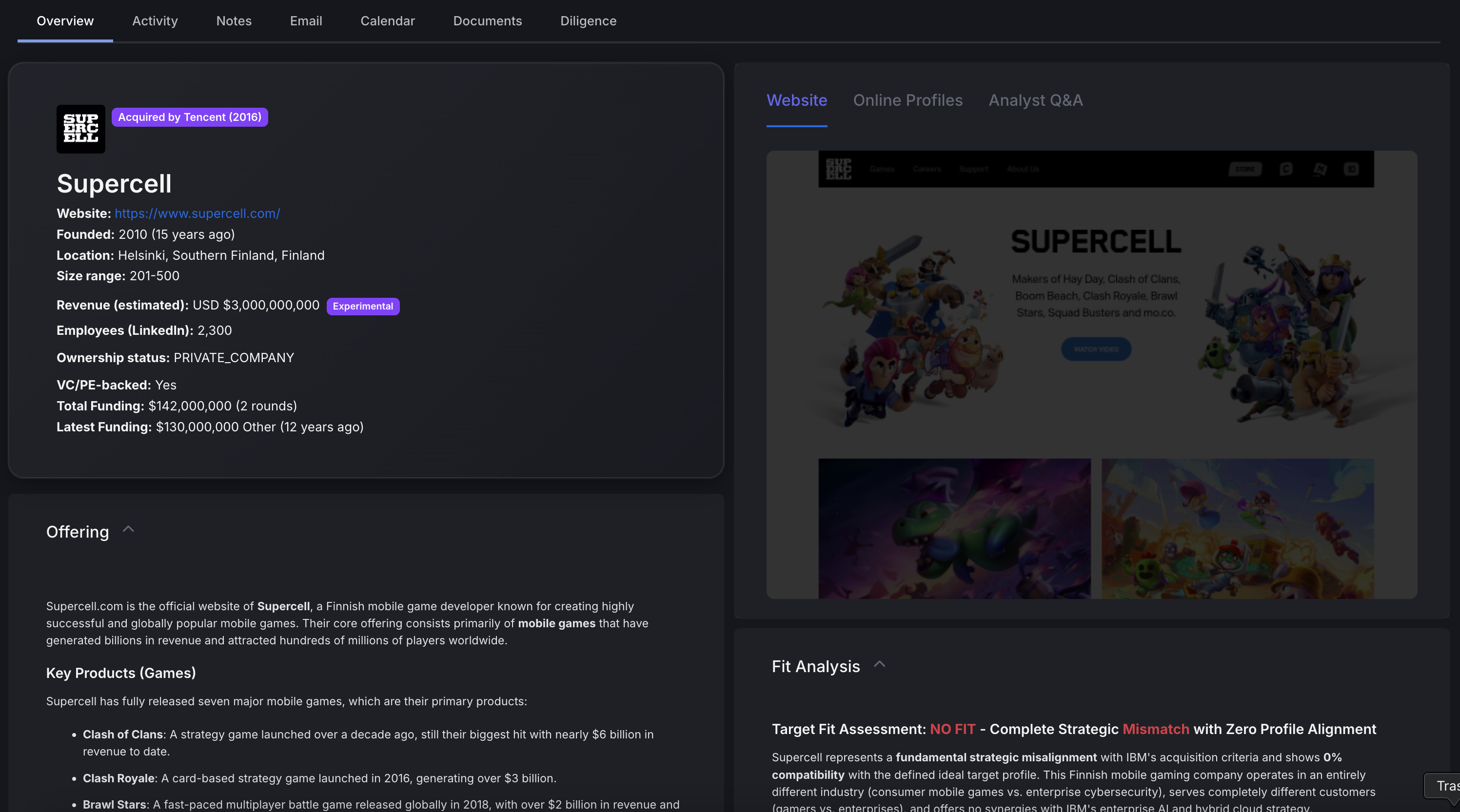Open the supercell.com website link
This screenshot has width=1460, height=812.
[x=197, y=213]
